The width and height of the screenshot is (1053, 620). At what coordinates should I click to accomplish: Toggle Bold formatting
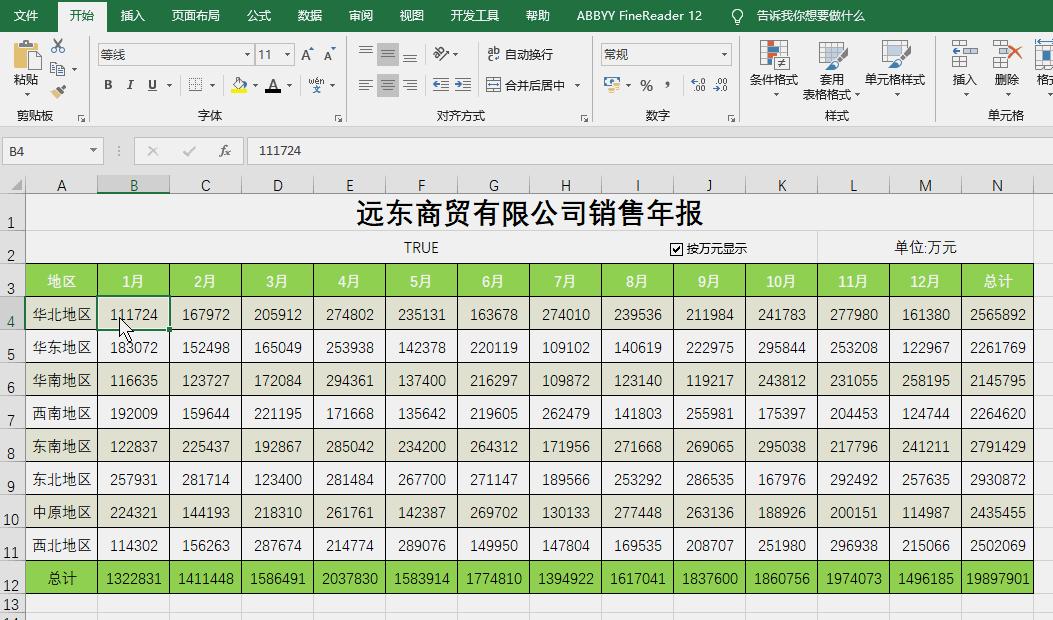(x=107, y=86)
